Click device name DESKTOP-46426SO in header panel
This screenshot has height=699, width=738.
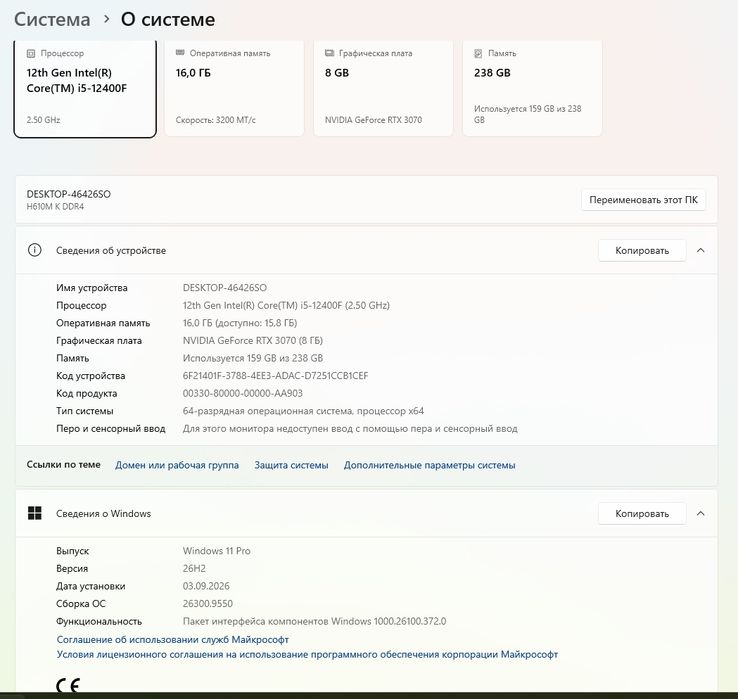(69, 194)
